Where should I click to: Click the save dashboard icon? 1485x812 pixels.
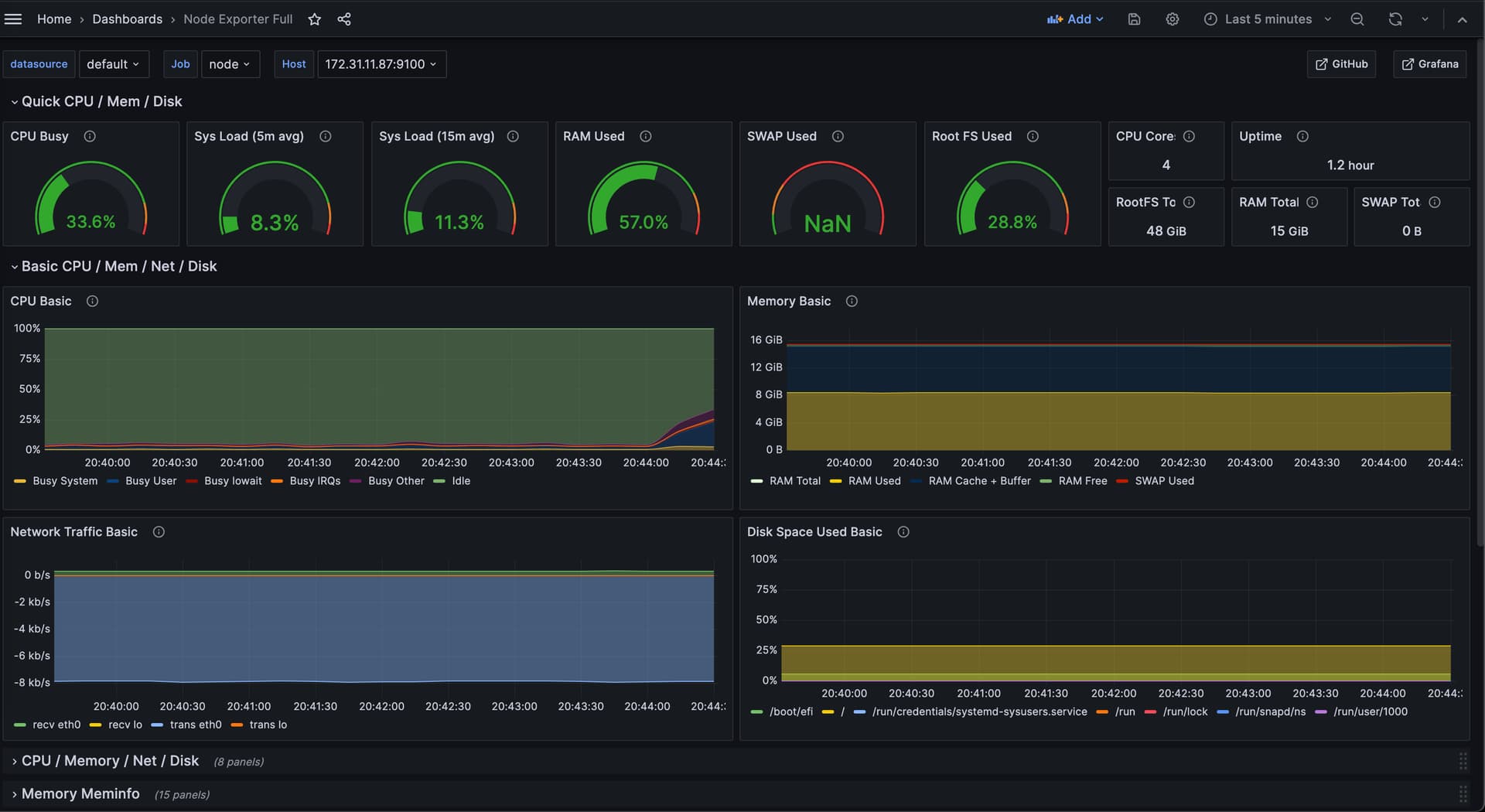pos(1134,19)
